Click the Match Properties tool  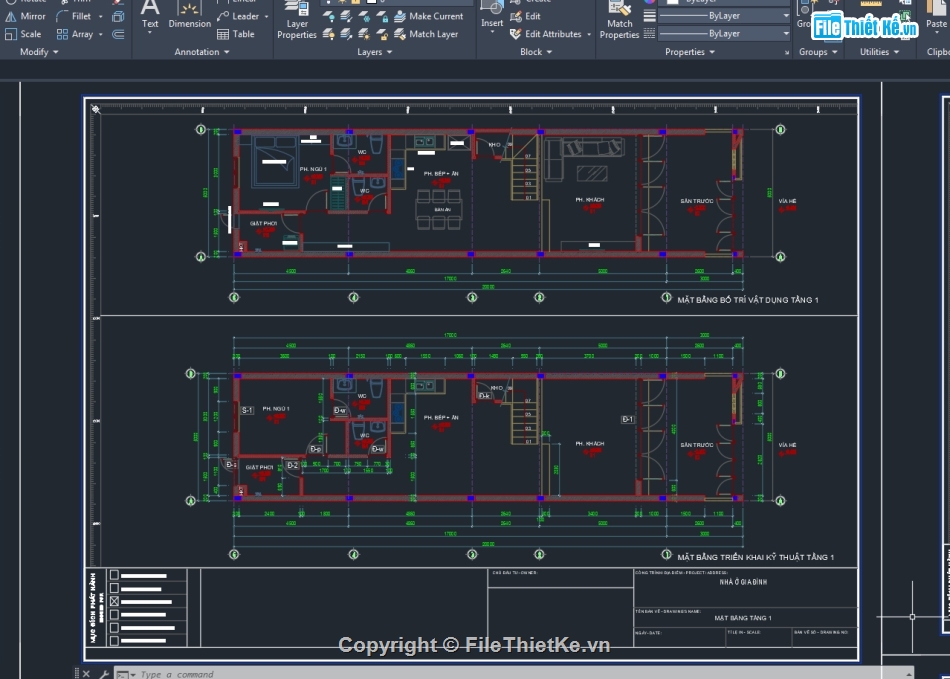click(x=619, y=24)
